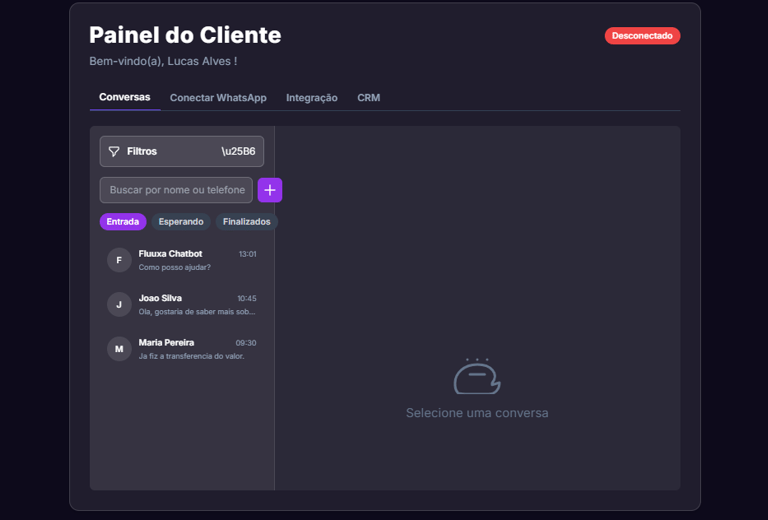Click the J avatar of Joao Silva
The width and height of the screenshot is (768, 520).
tap(119, 305)
